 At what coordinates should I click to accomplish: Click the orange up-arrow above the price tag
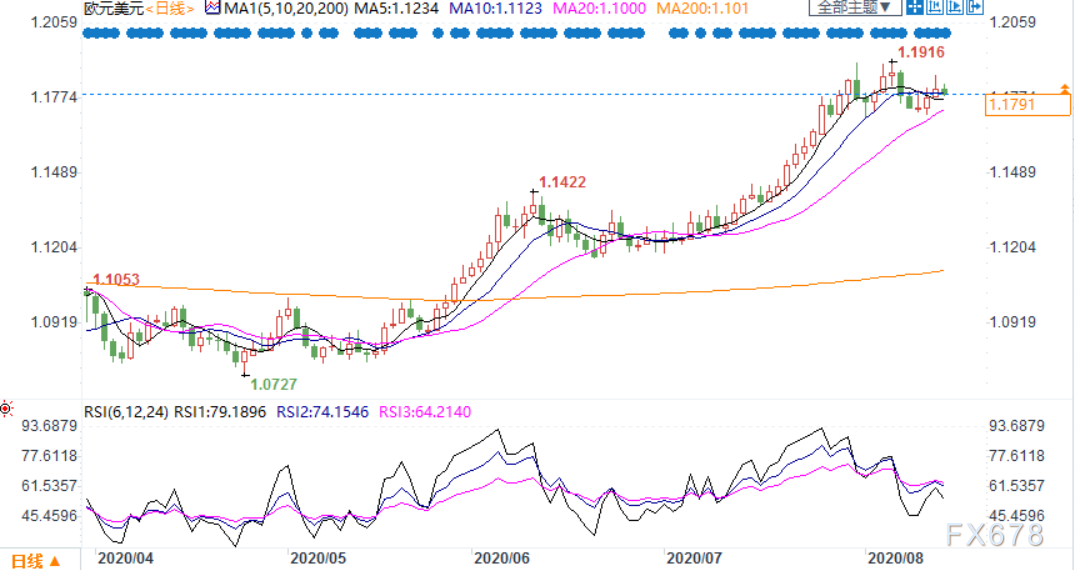[x=1064, y=88]
